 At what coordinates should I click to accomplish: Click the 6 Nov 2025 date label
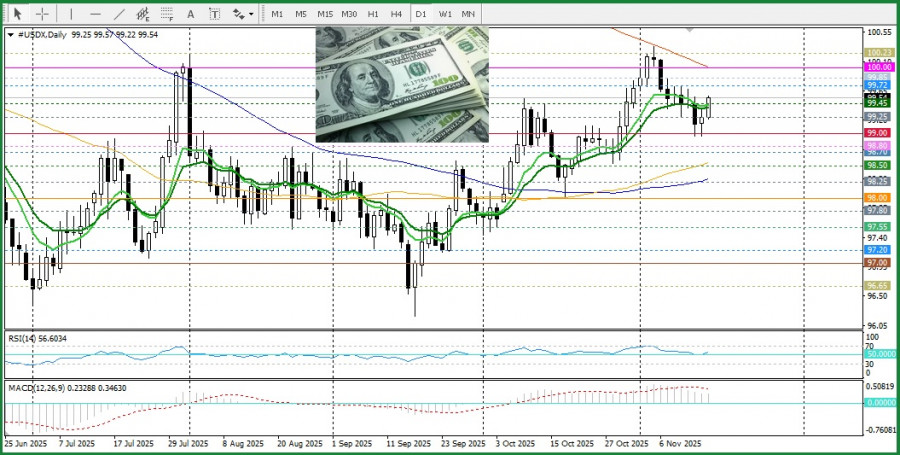[680, 445]
